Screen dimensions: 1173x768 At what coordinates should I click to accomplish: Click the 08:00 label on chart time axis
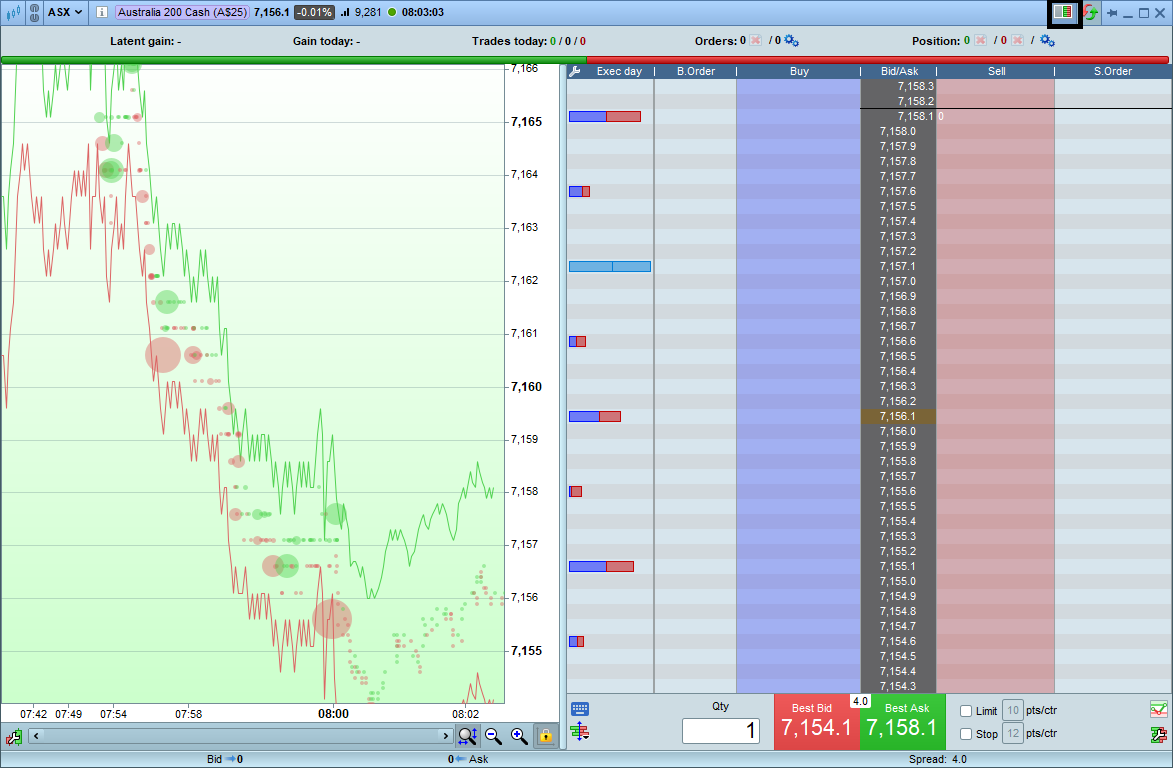(x=333, y=713)
